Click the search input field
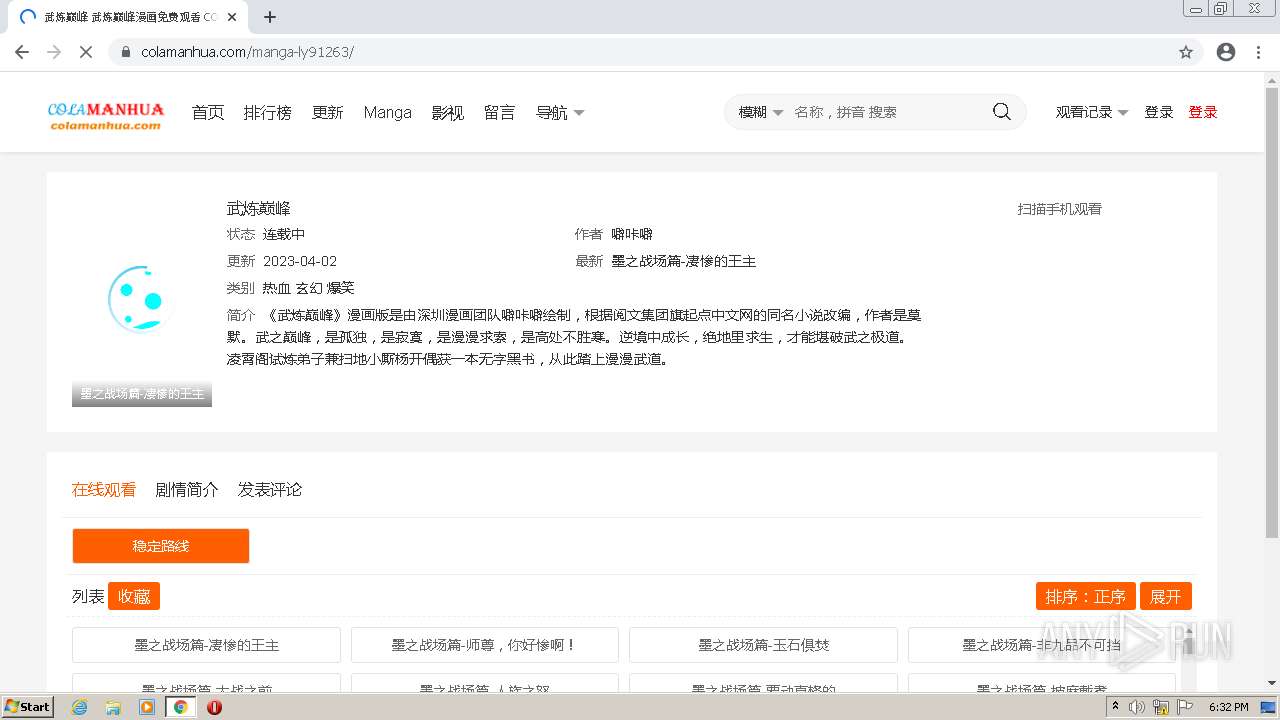The width and height of the screenshot is (1280, 720). pyautogui.click(x=885, y=112)
